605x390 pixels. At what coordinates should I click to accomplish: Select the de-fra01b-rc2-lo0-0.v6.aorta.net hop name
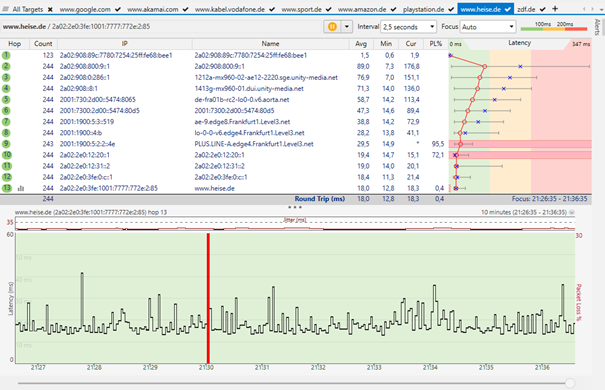[242, 100]
